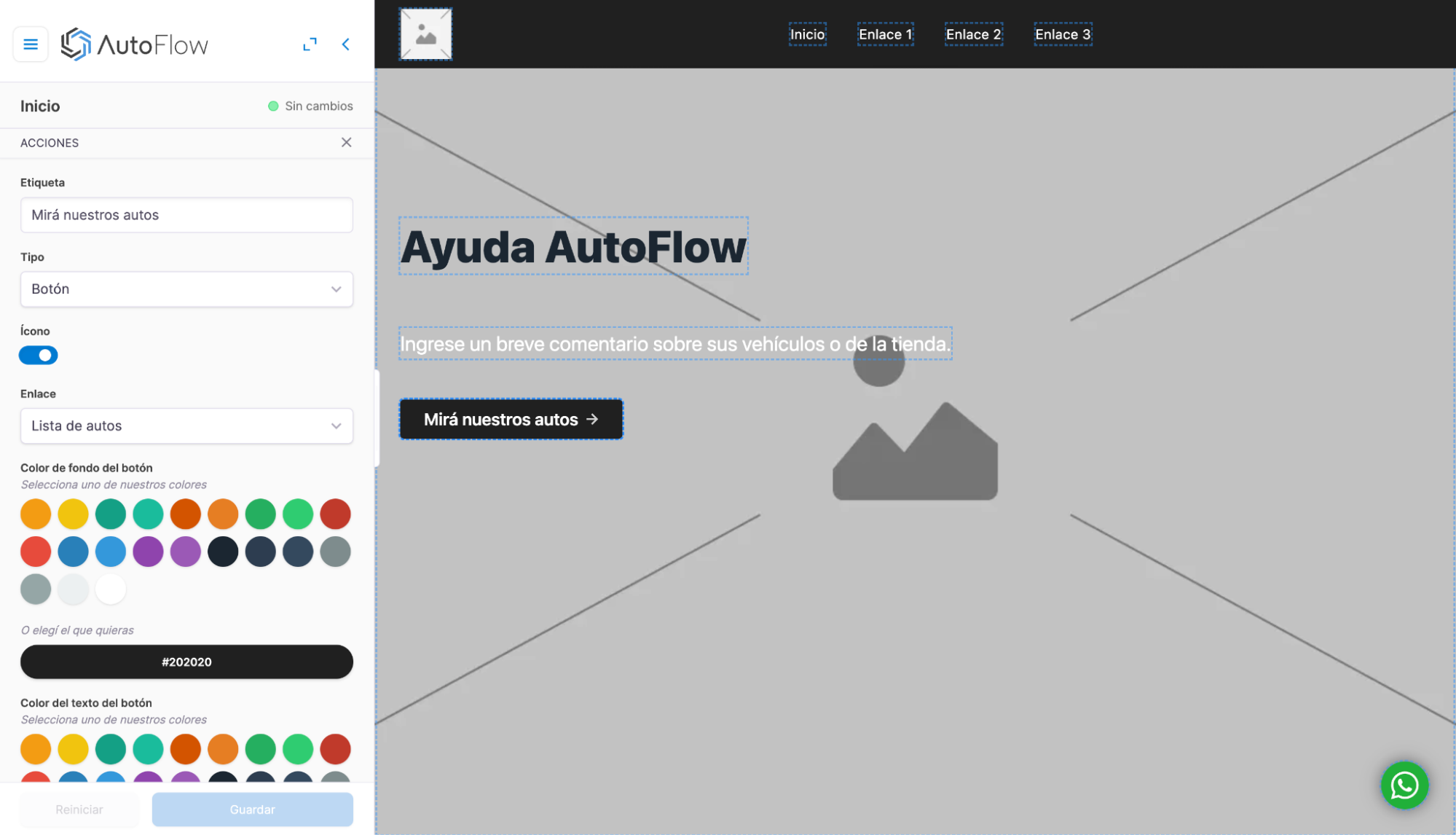Select Enlace 1 in the preview navigation
The height and width of the screenshot is (835, 1456).
885,34
